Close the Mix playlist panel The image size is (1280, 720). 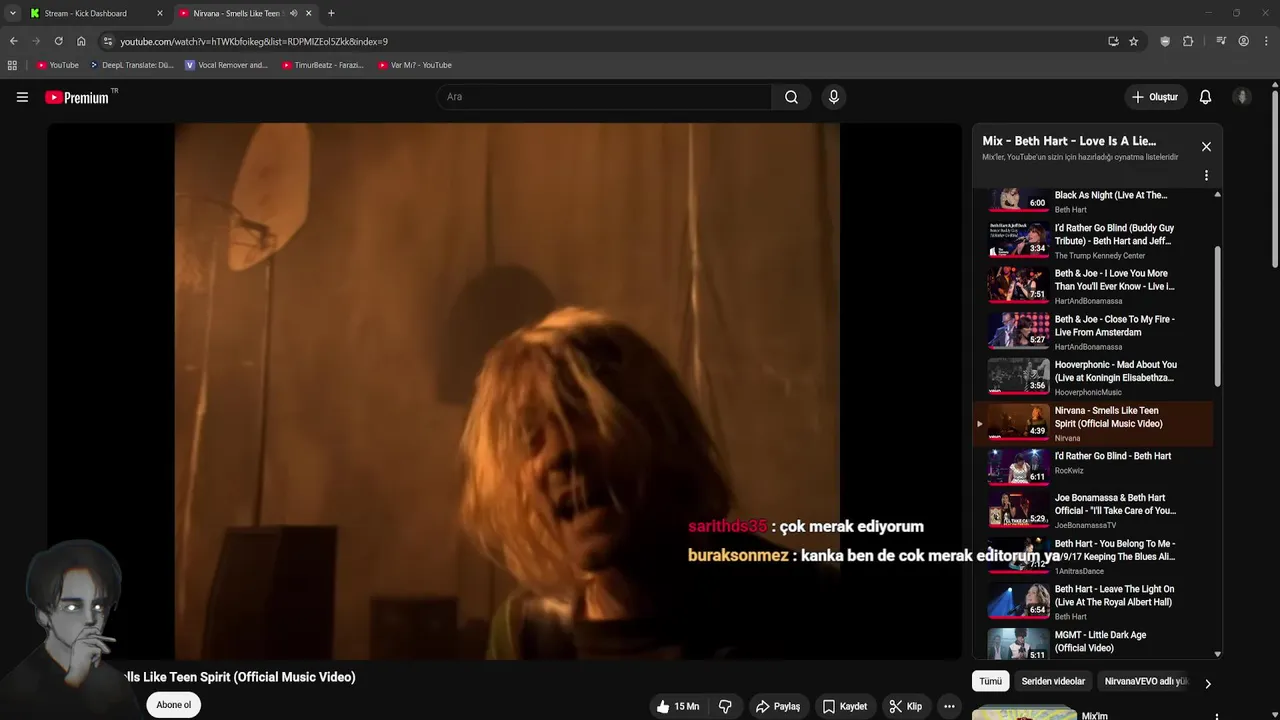pos(1206,147)
